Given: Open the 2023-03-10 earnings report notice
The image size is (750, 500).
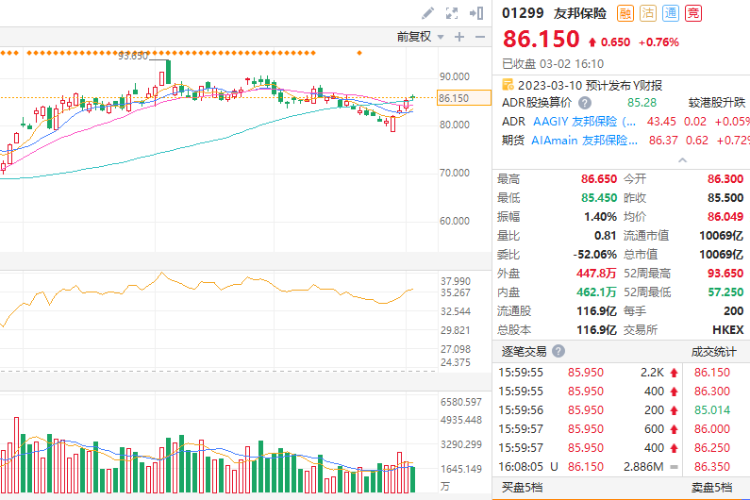Looking at the screenshot, I should pyautogui.click(x=590, y=84).
